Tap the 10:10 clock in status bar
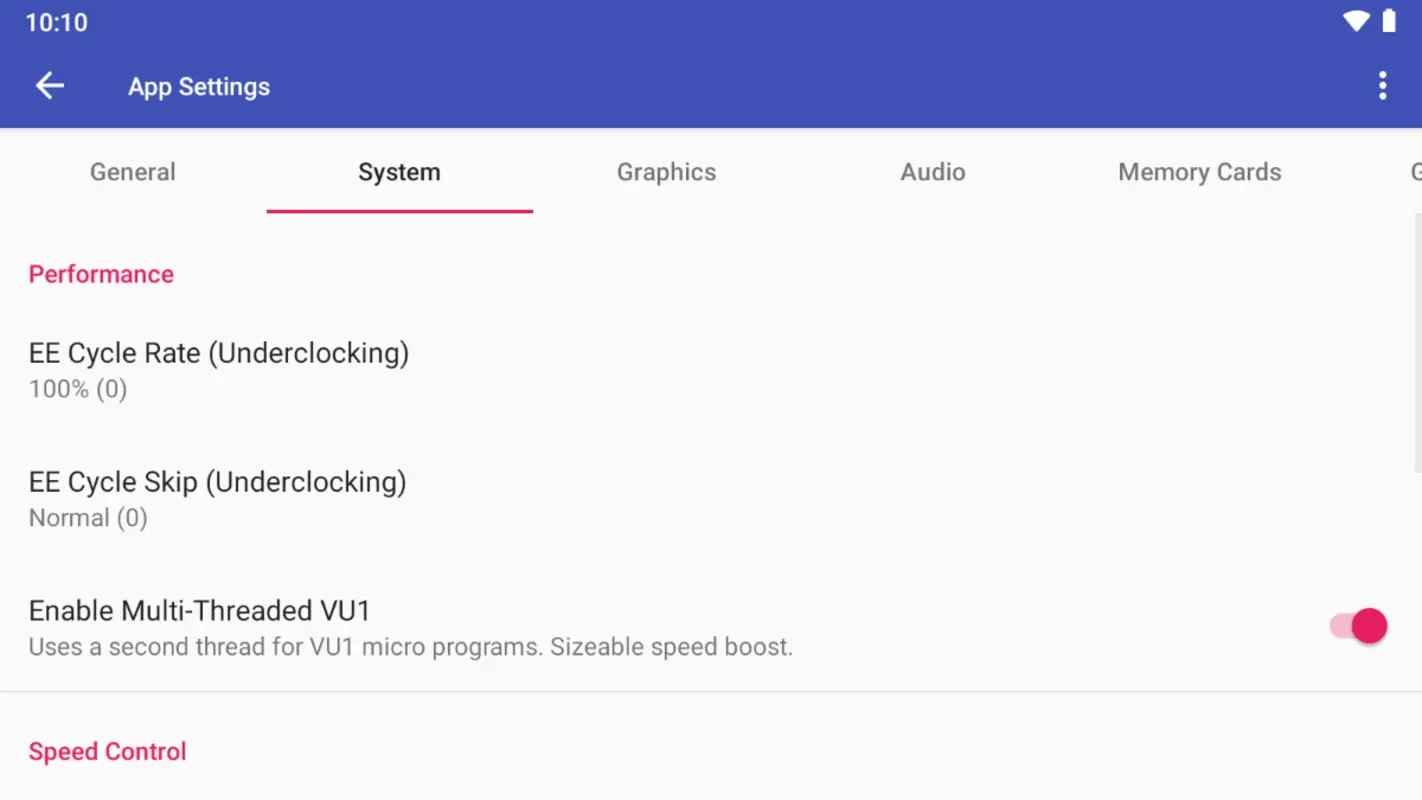 pyautogui.click(x=56, y=22)
